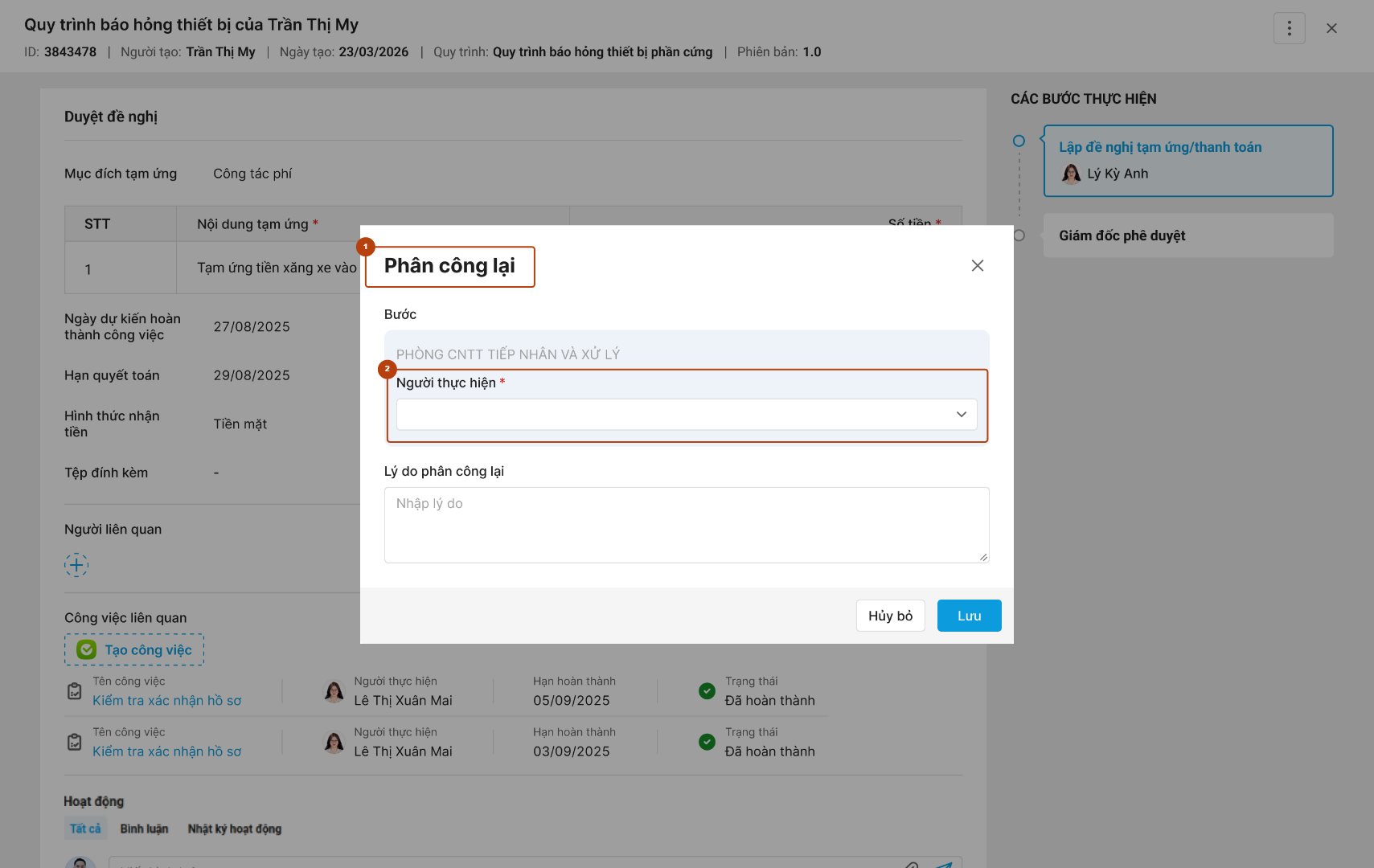Click the first task clipboard icon
Image resolution: width=1374 pixels, height=868 pixels.
(75, 691)
